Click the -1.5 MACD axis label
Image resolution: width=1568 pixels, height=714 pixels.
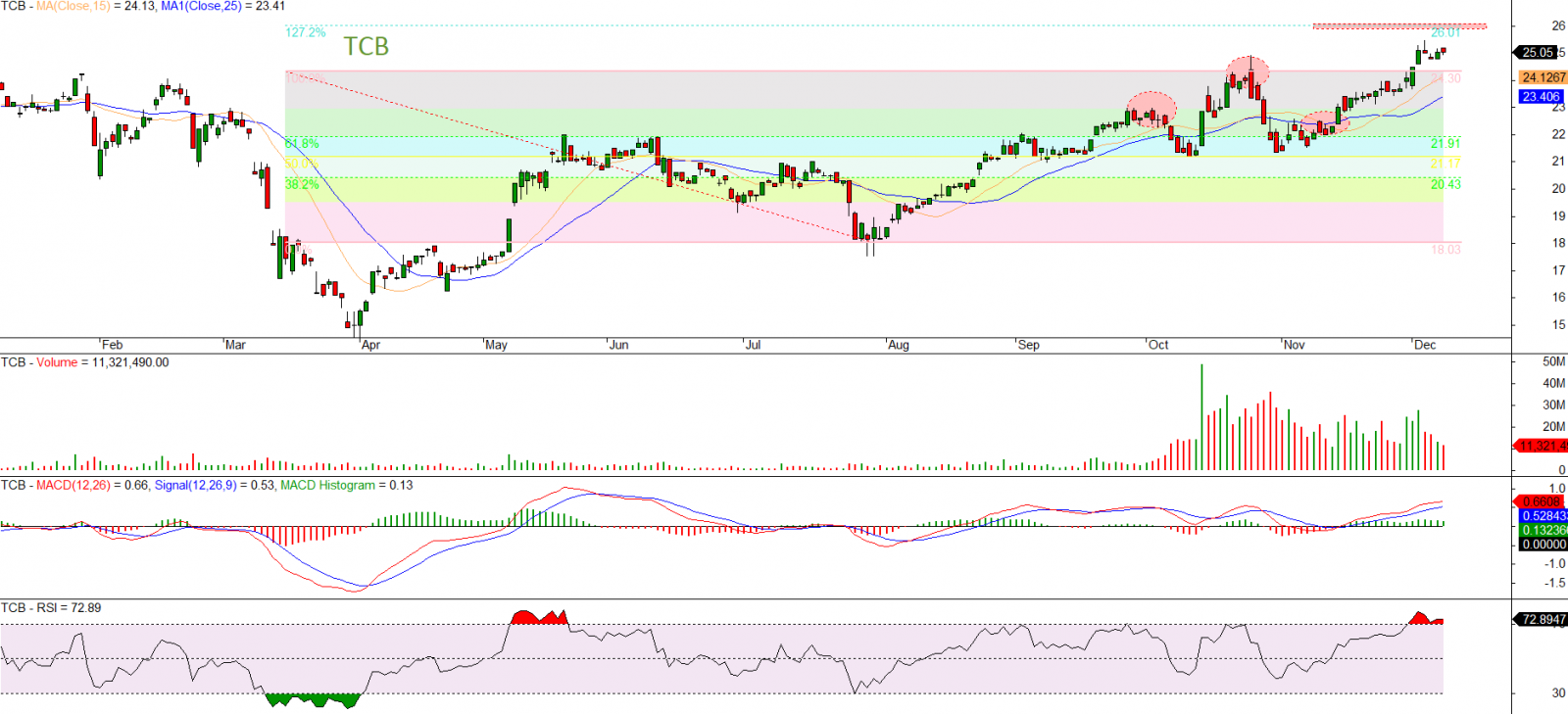click(1555, 583)
